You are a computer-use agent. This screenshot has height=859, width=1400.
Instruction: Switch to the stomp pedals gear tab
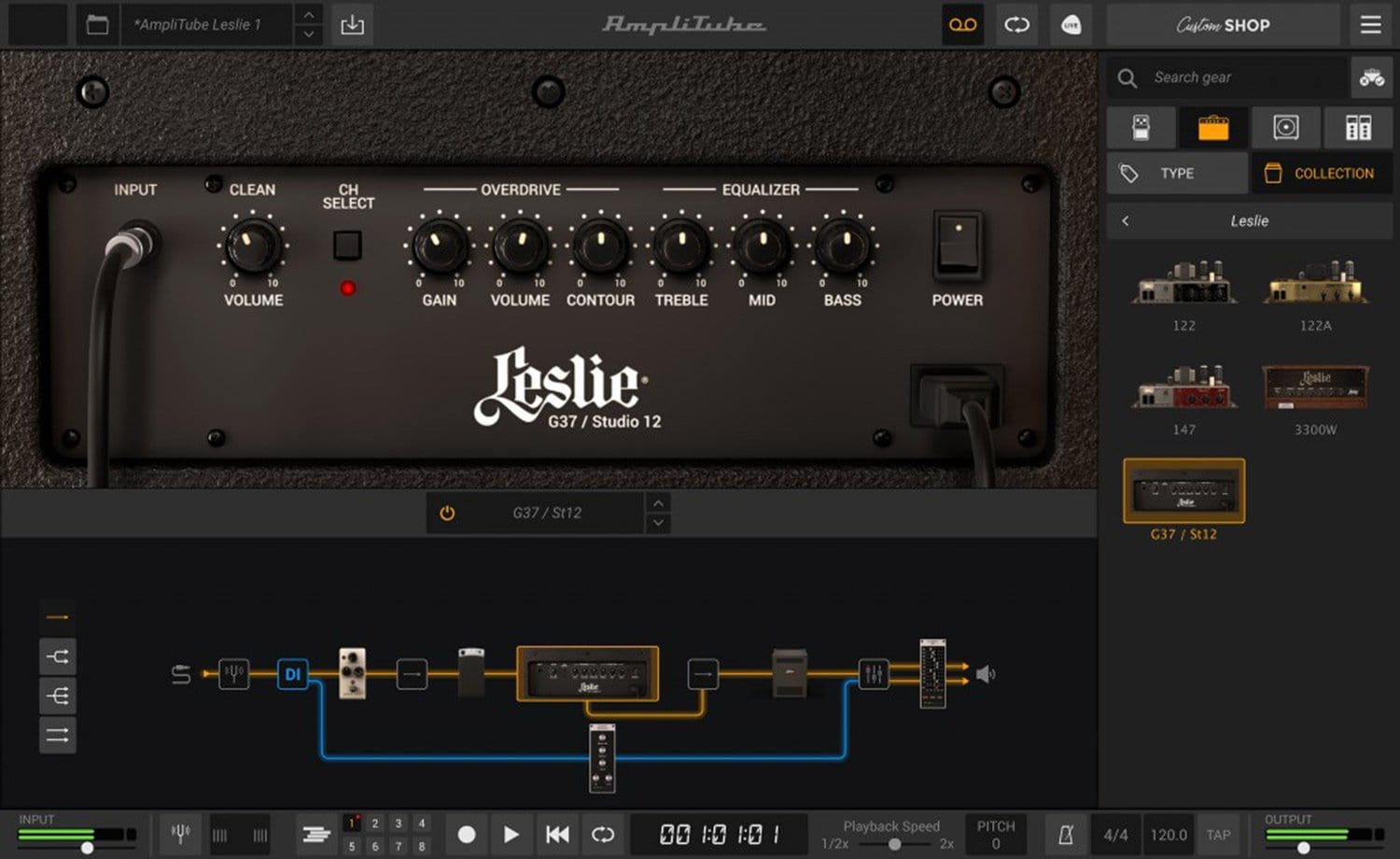click(1141, 127)
